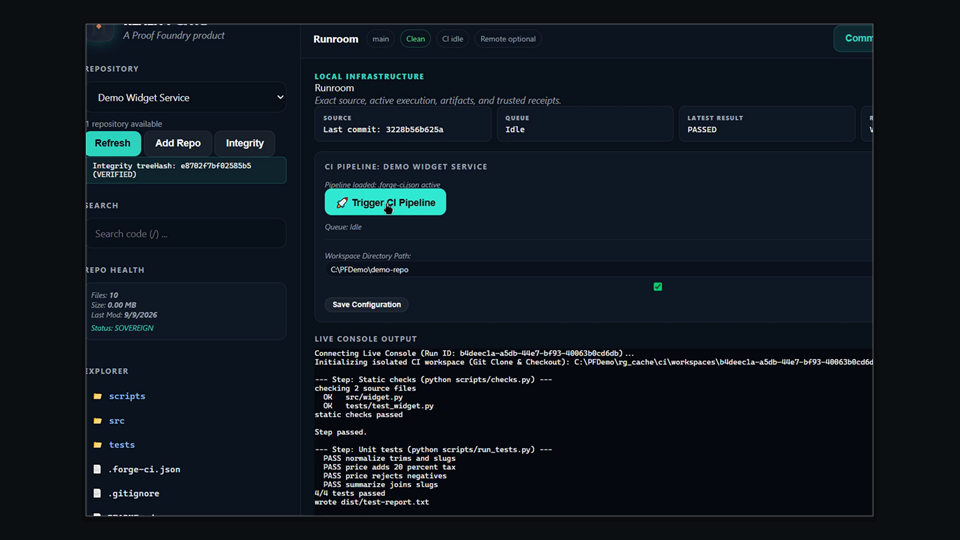
Task: Click 'PASS normalize trims and slugs' line
Action: [x=389, y=458]
